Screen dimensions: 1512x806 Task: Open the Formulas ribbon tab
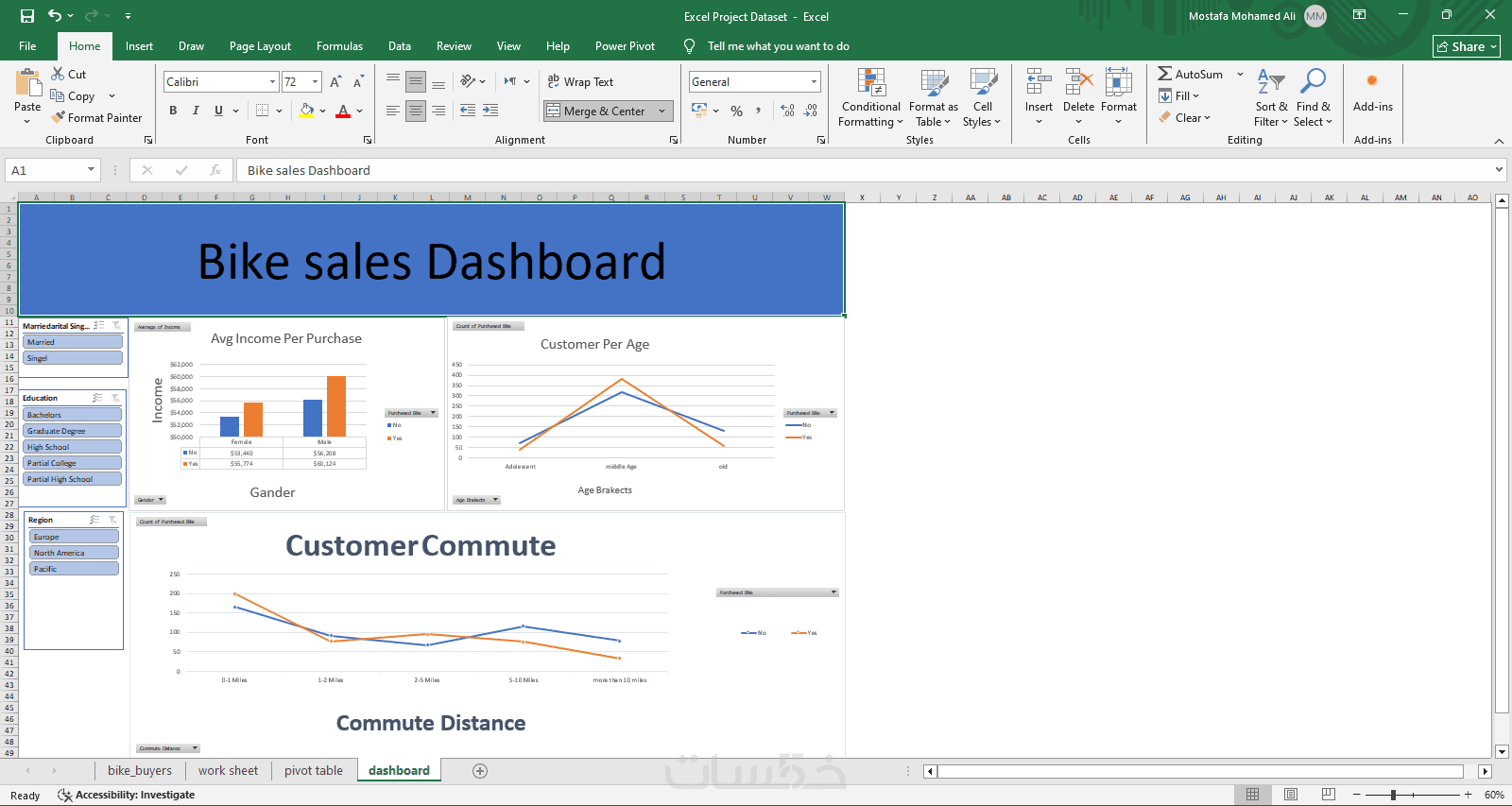click(339, 46)
